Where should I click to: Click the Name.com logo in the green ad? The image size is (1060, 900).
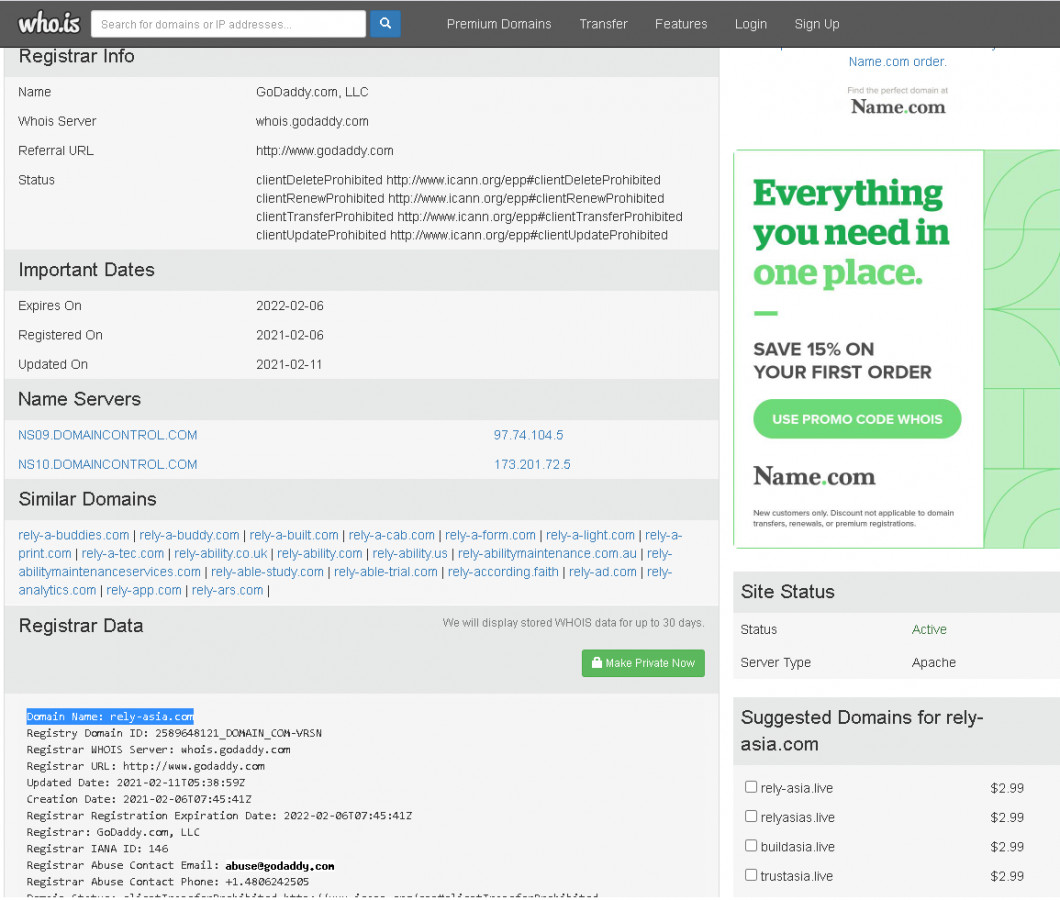tap(814, 476)
